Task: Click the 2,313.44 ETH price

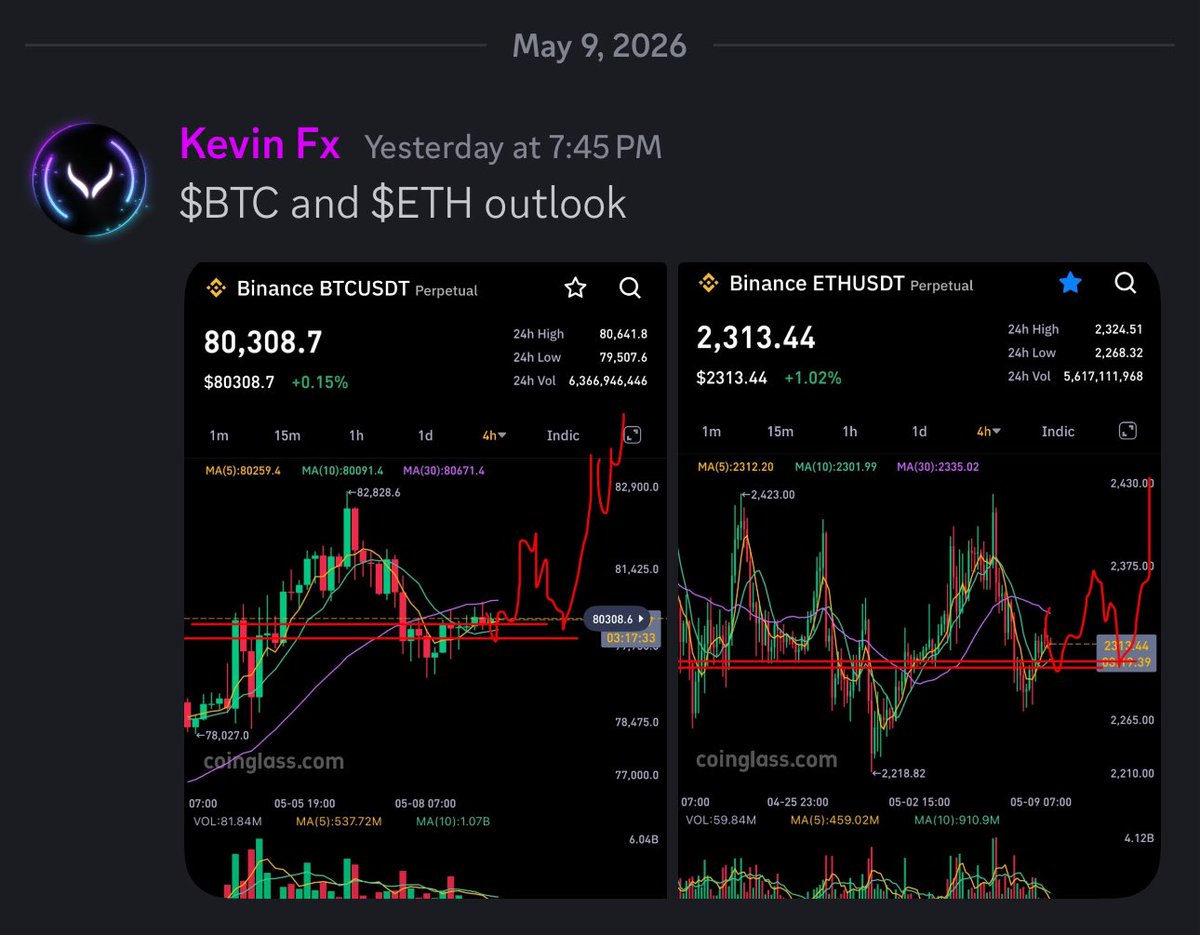Action: 756,338
